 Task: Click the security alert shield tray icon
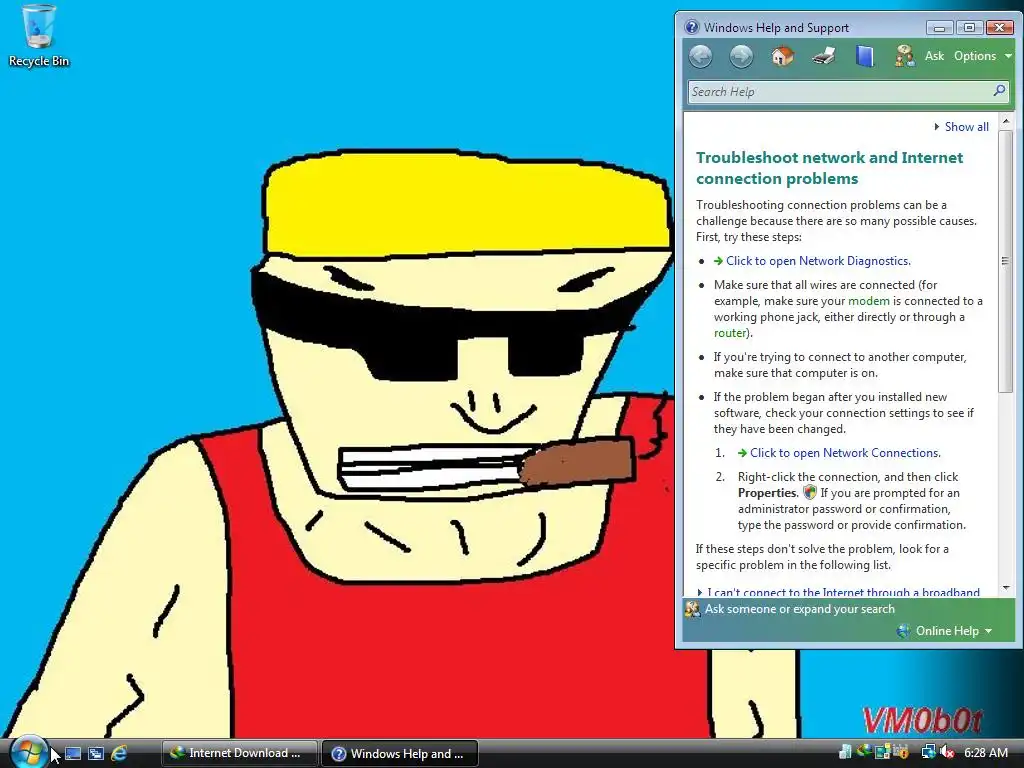901,752
